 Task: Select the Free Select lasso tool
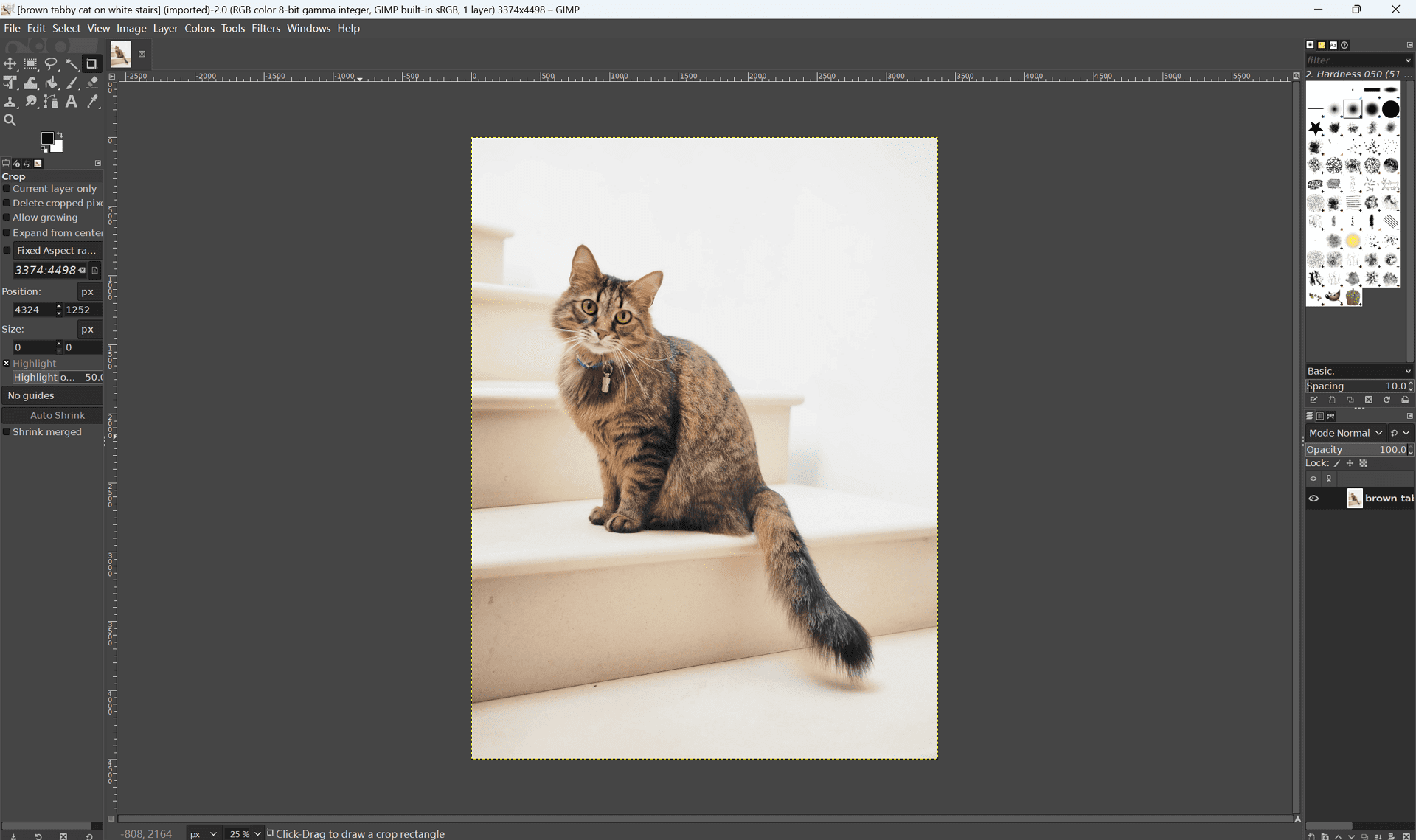[x=51, y=64]
